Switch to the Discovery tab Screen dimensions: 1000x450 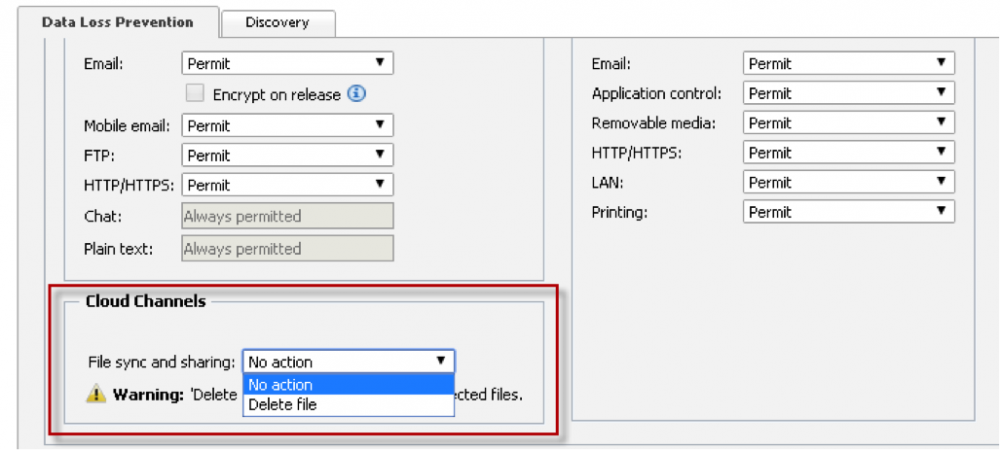[277, 22]
